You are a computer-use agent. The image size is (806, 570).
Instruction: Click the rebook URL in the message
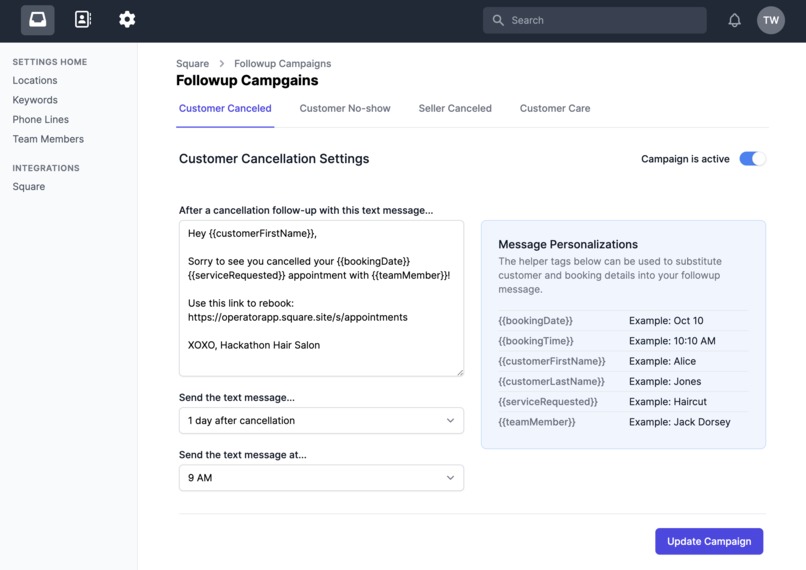click(x=298, y=317)
